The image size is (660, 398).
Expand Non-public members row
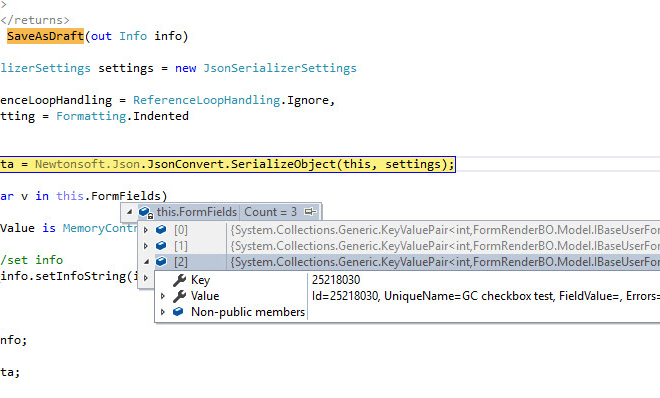click(162, 312)
